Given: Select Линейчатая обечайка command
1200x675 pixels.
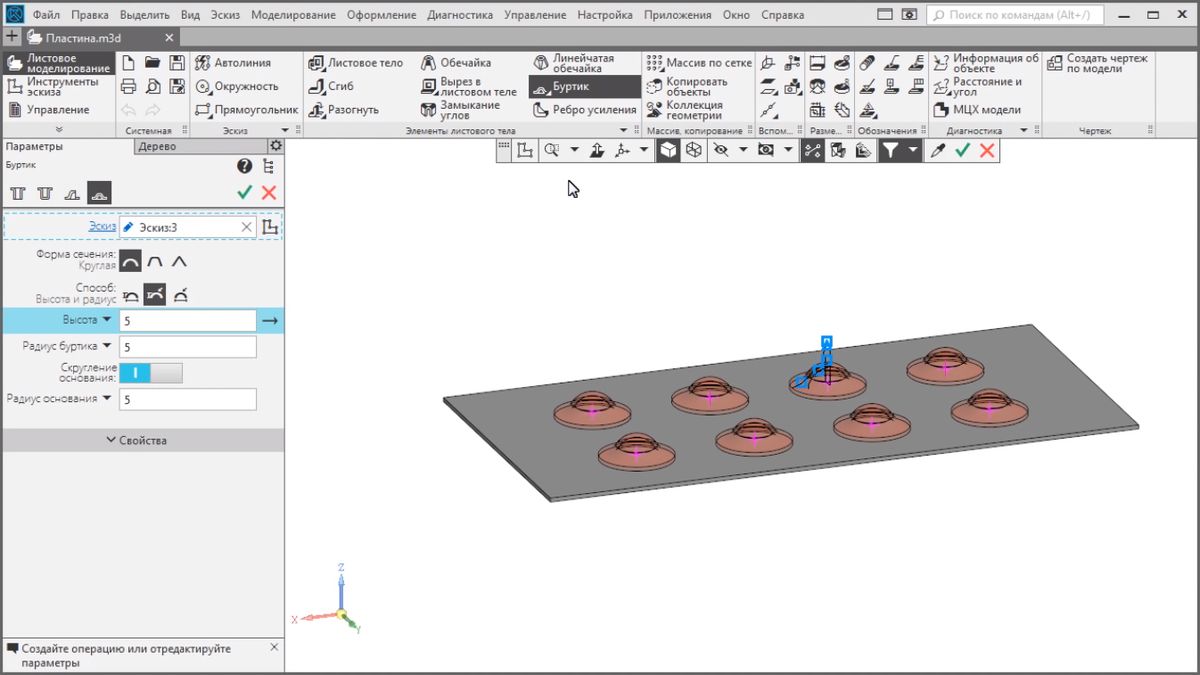Looking at the screenshot, I should [x=573, y=63].
